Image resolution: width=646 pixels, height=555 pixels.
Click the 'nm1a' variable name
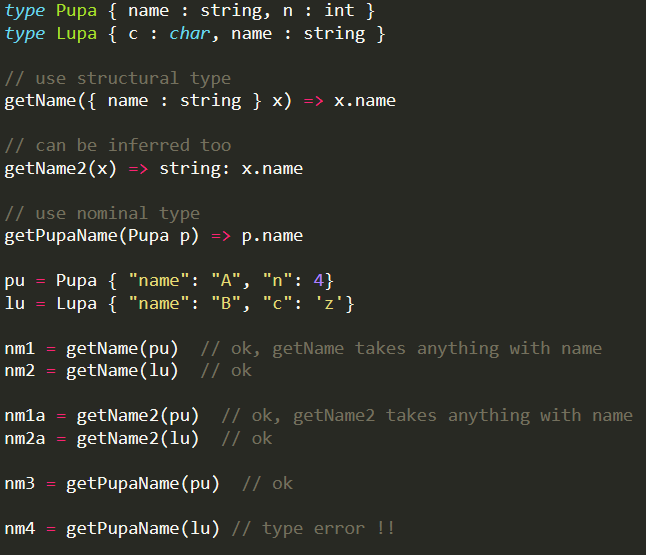click(x=25, y=416)
